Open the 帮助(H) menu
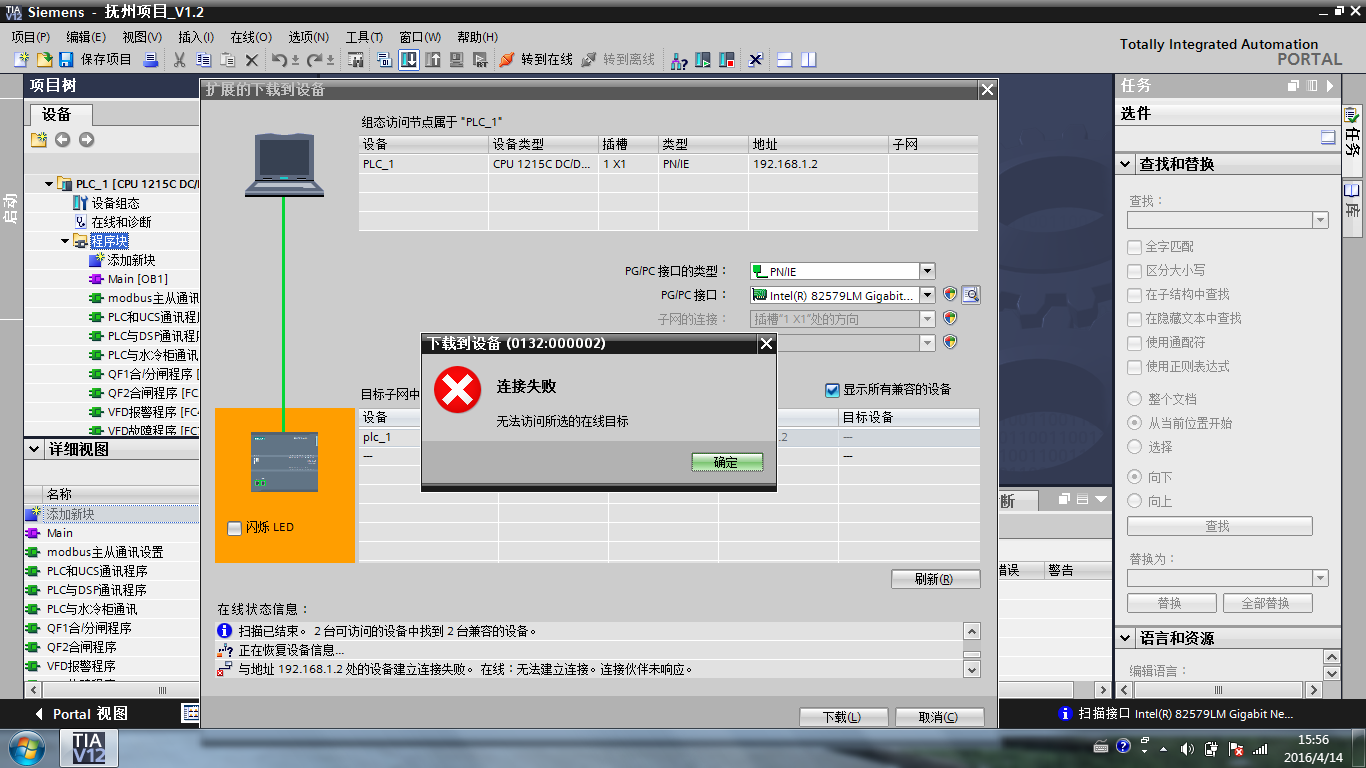Image resolution: width=1366 pixels, height=768 pixels. pyautogui.click(x=477, y=37)
